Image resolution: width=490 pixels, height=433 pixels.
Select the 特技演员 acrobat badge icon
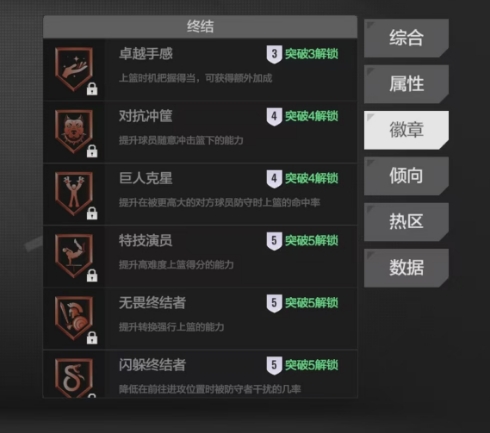tap(74, 256)
